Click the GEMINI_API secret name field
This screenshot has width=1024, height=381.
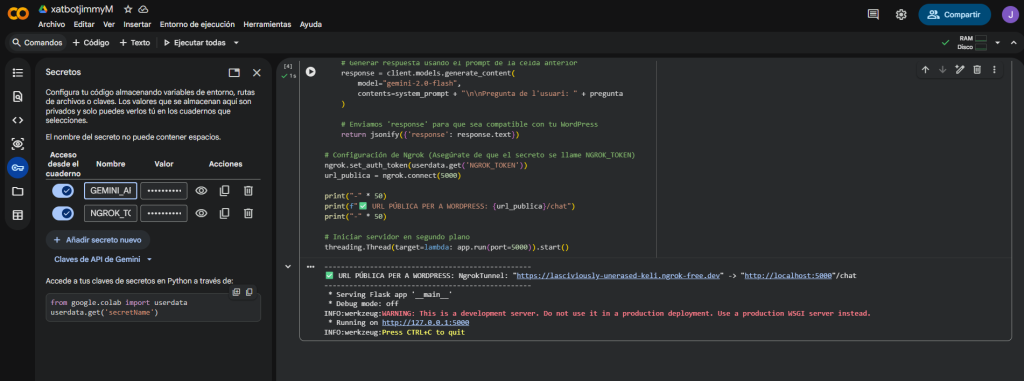pos(110,191)
